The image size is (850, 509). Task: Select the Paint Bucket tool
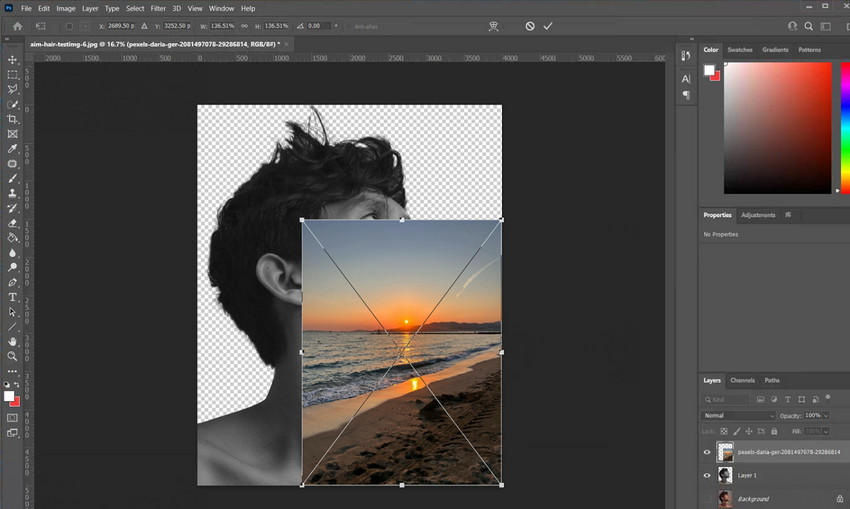click(12, 237)
